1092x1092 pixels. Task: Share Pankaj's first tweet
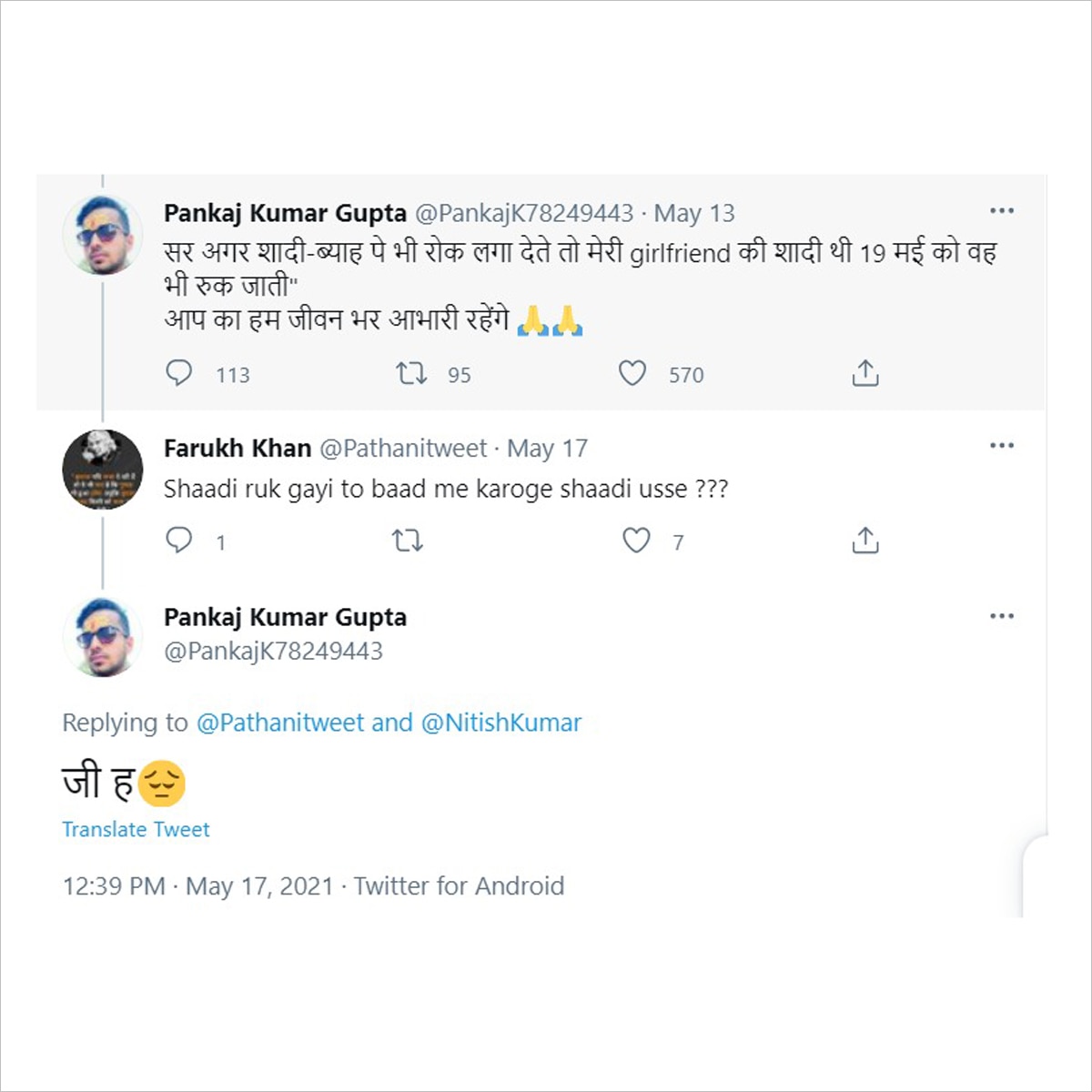click(x=864, y=372)
